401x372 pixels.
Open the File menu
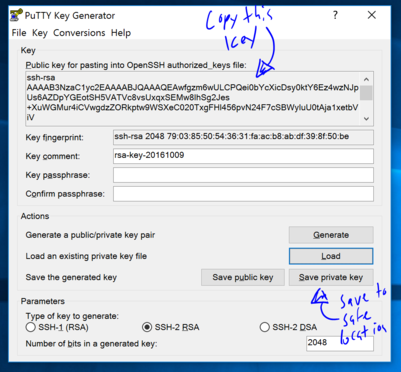pos(19,33)
